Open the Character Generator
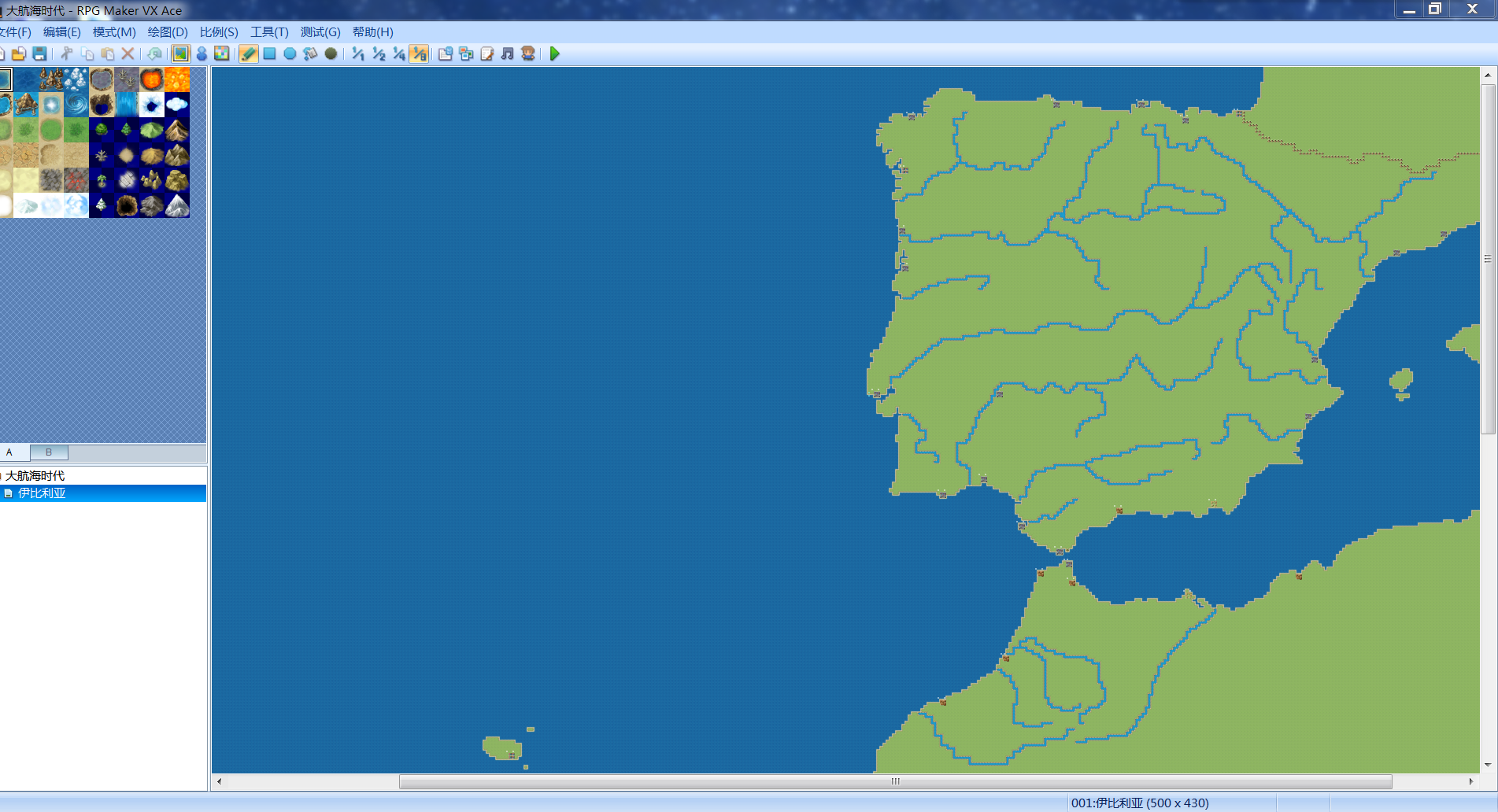Screen dimensions: 1498x812 pos(527,54)
